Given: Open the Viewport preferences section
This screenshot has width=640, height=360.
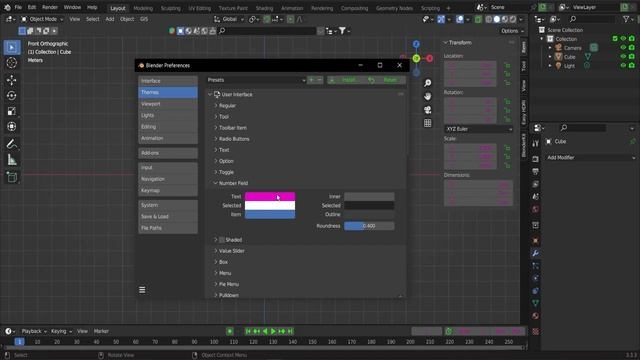Looking at the screenshot, I should coord(168,104).
